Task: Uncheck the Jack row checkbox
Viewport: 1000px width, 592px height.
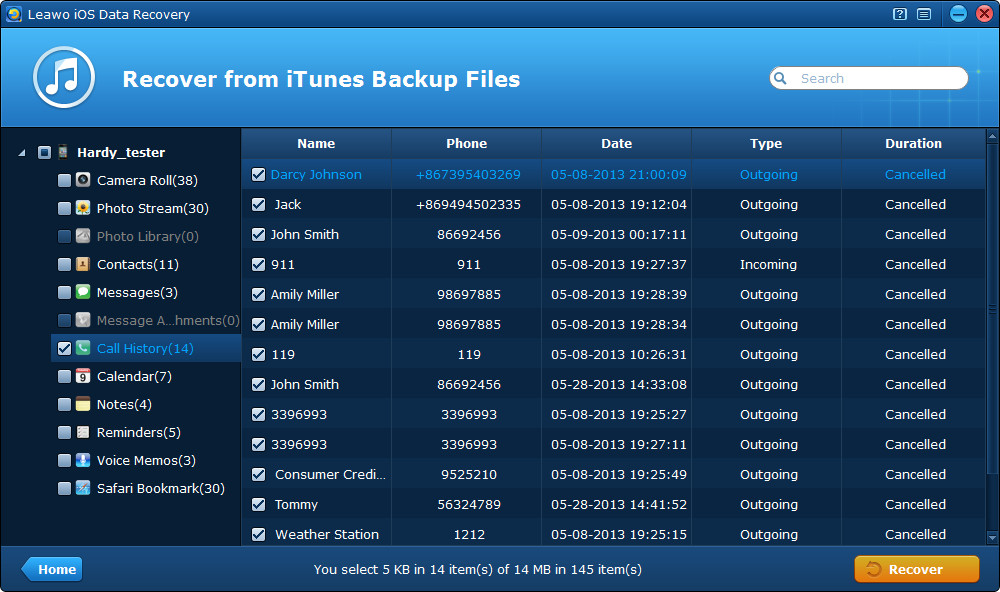Action: click(258, 205)
